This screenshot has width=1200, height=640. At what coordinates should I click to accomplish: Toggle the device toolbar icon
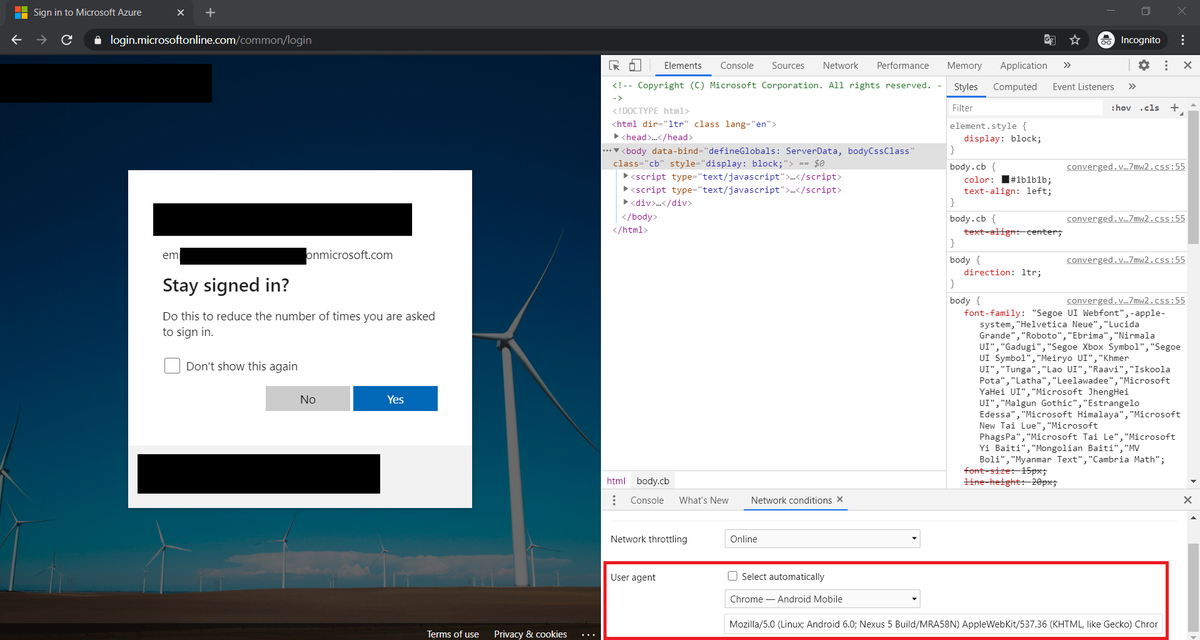[x=635, y=65]
